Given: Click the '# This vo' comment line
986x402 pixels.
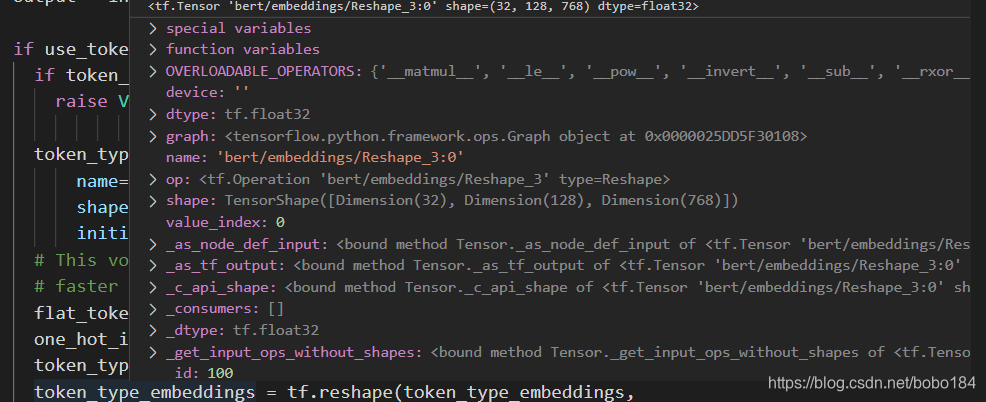Looking at the screenshot, I should [82, 260].
